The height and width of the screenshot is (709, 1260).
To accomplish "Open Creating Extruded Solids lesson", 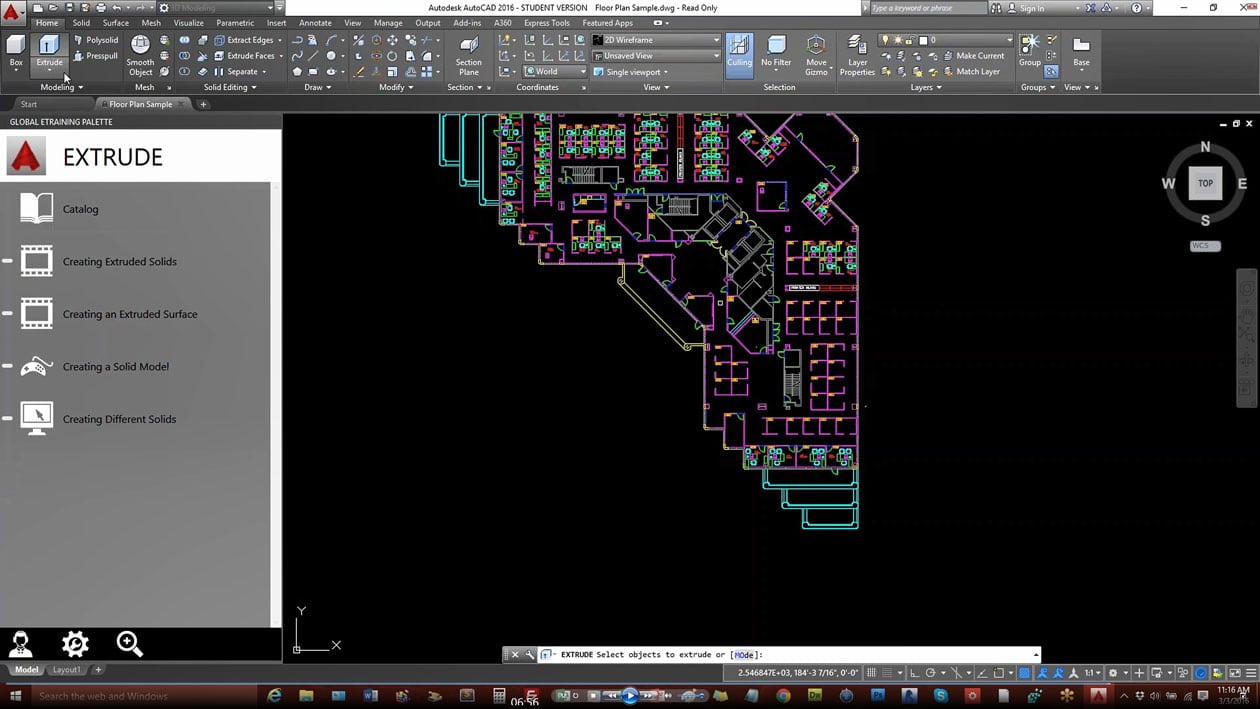I will point(120,262).
